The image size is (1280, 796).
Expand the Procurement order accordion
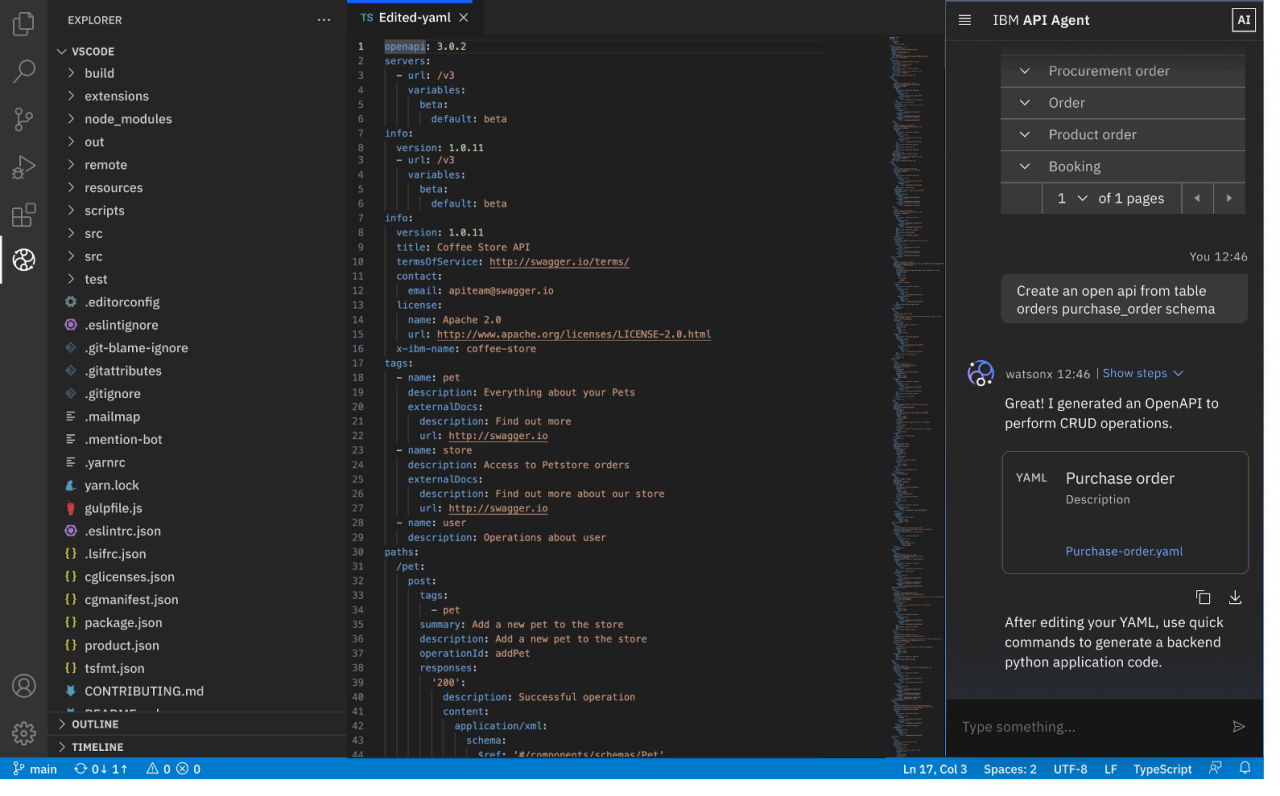point(1123,71)
